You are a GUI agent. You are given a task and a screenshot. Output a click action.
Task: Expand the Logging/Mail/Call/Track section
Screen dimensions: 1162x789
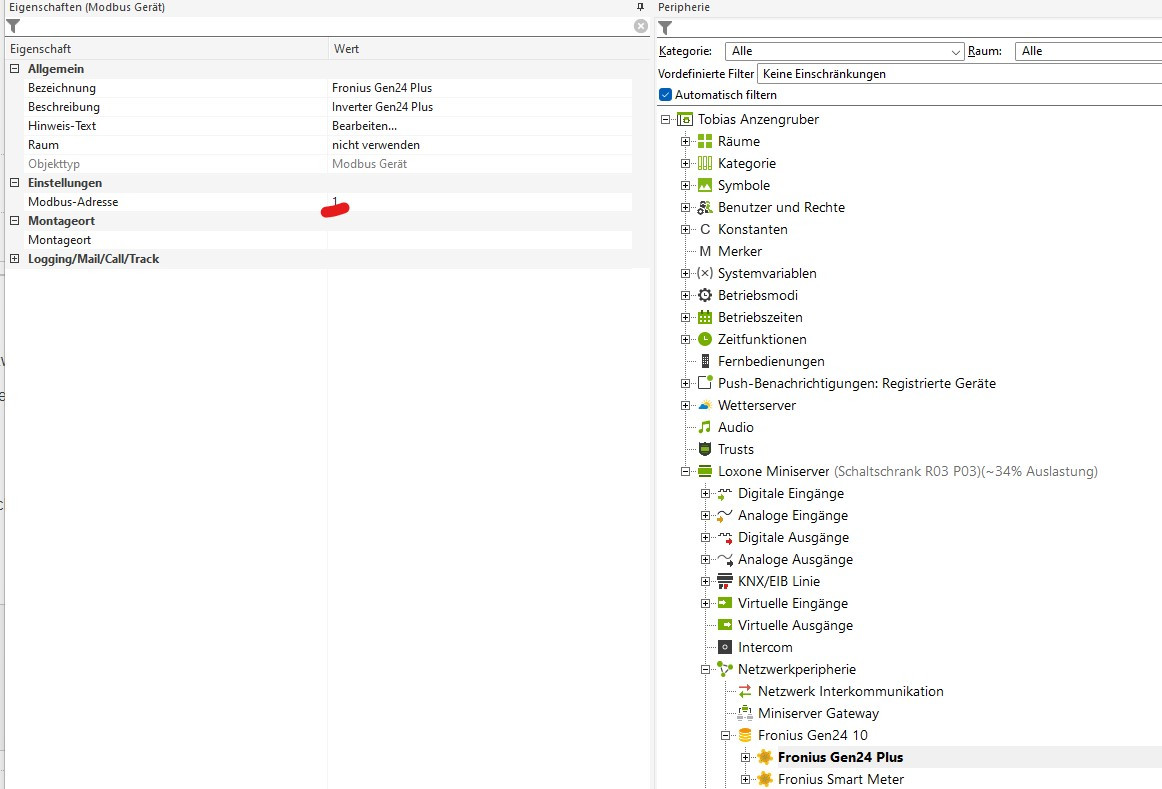coord(15,259)
